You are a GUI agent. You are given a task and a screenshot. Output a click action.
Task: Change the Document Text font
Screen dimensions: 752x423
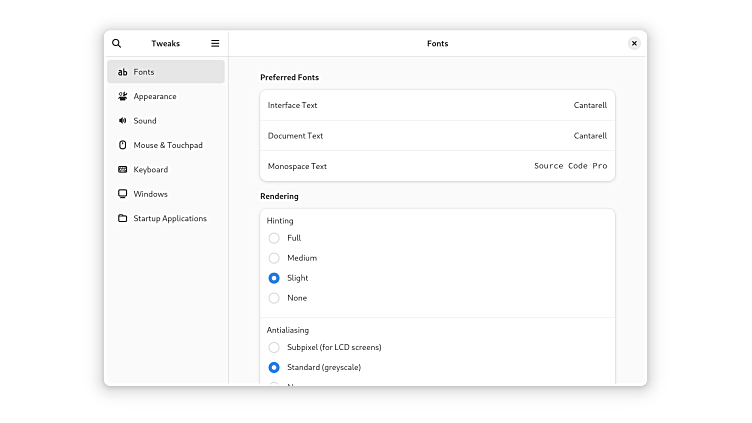437,136
